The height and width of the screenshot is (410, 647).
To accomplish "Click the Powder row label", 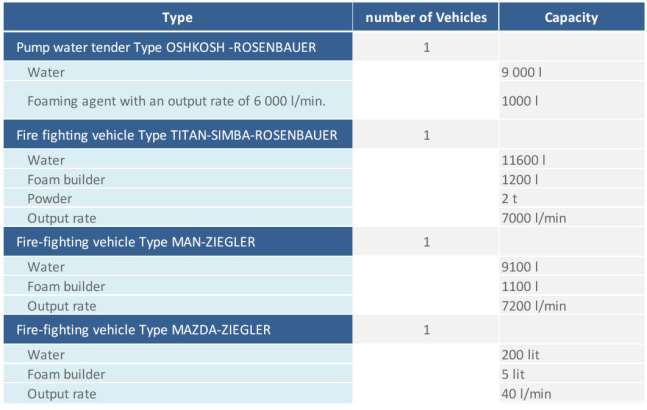I will coord(50,199).
